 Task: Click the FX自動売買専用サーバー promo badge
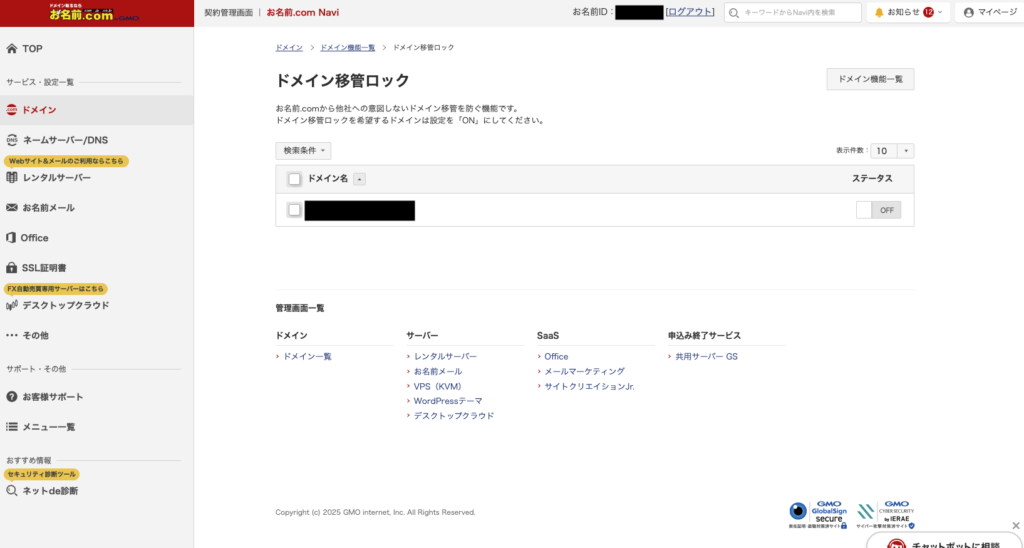click(56, 289)
